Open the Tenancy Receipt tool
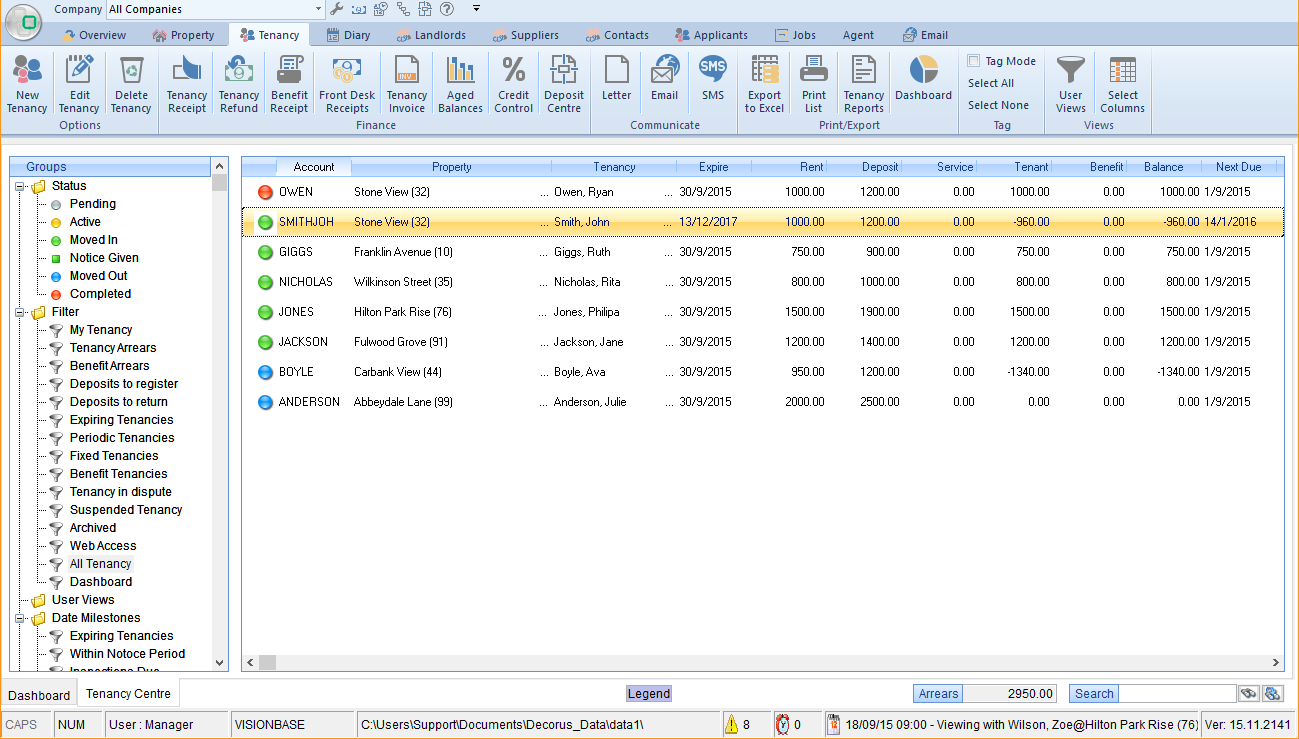Viewport: 1299px width, 739px height. [187, 84]
